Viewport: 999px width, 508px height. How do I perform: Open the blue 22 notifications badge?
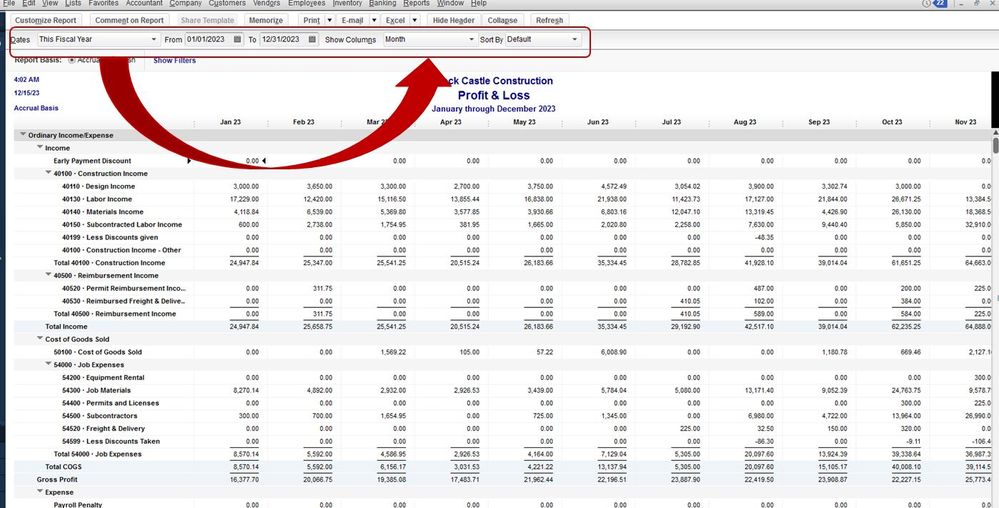[940, 3]
